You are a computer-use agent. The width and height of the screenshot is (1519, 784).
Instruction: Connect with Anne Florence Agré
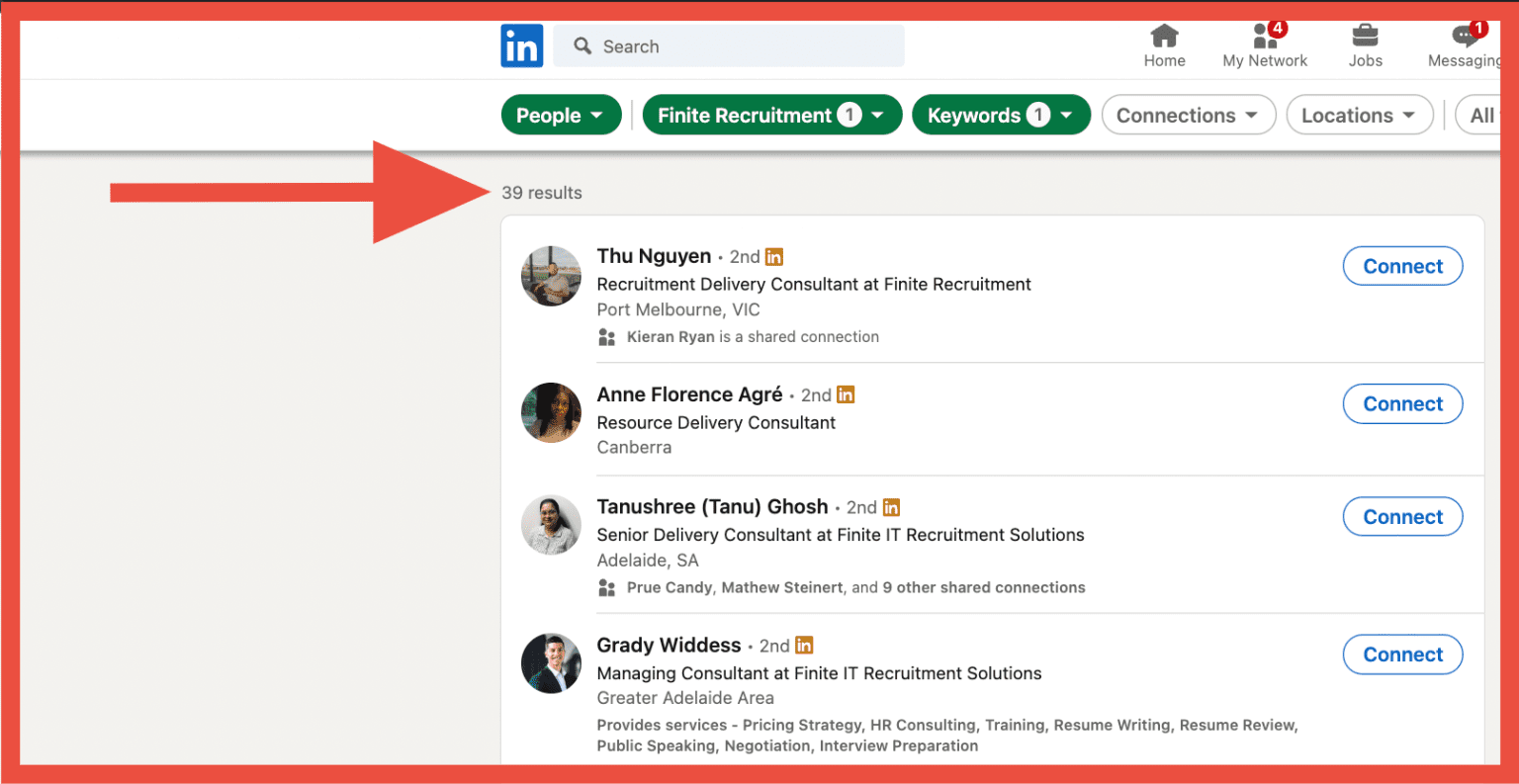pos(1402,403)
